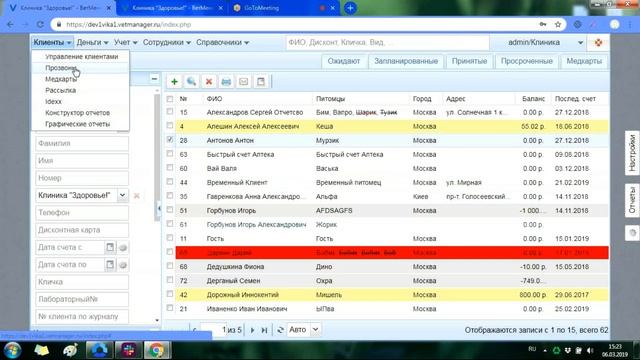Expand the Клиенты menu
Viewport: 640px width, 360px height.
(53, 42)
